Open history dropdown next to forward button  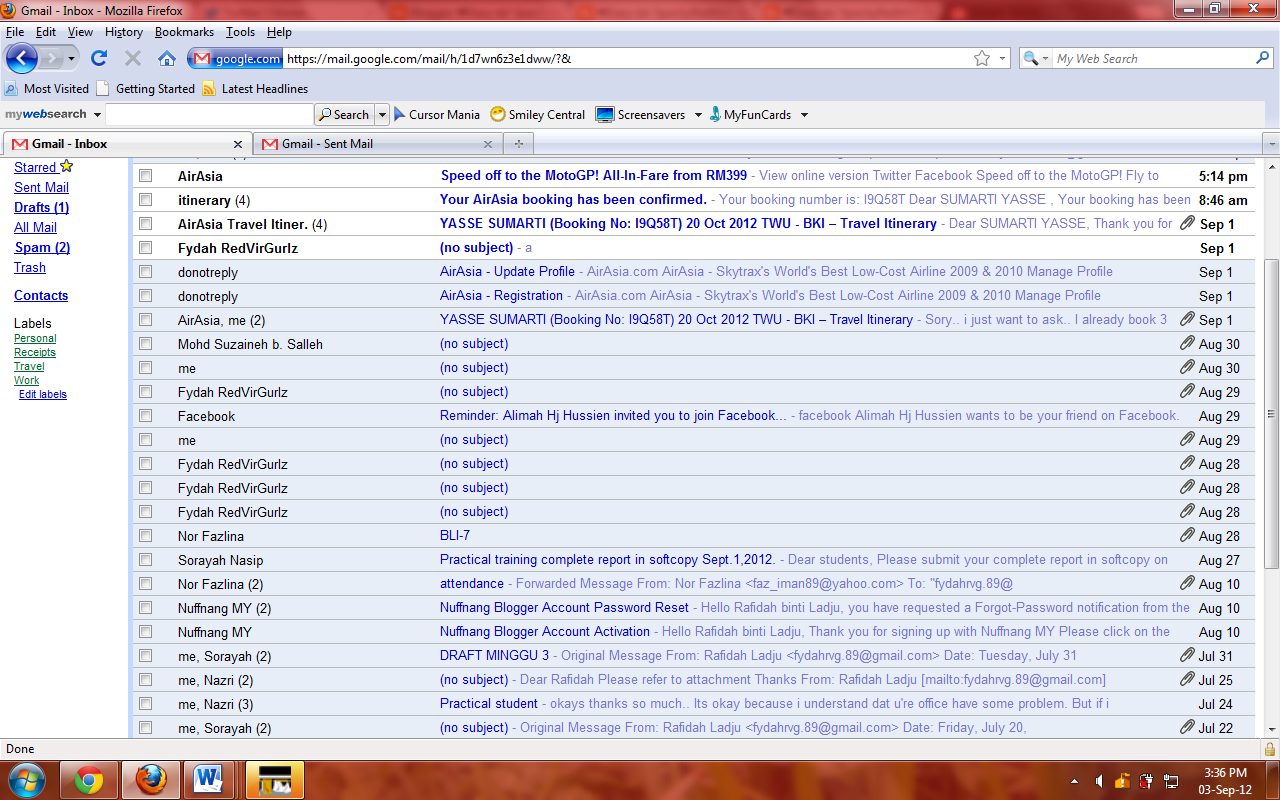point(72,58)
